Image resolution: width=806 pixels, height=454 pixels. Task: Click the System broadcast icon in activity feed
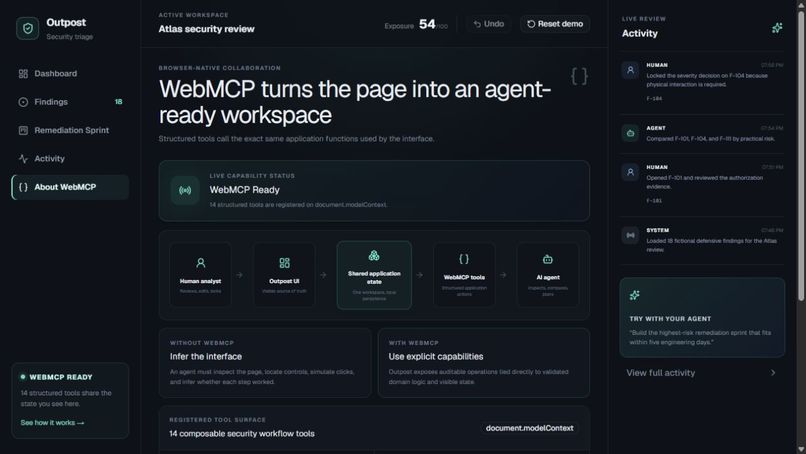pos(630,235)
